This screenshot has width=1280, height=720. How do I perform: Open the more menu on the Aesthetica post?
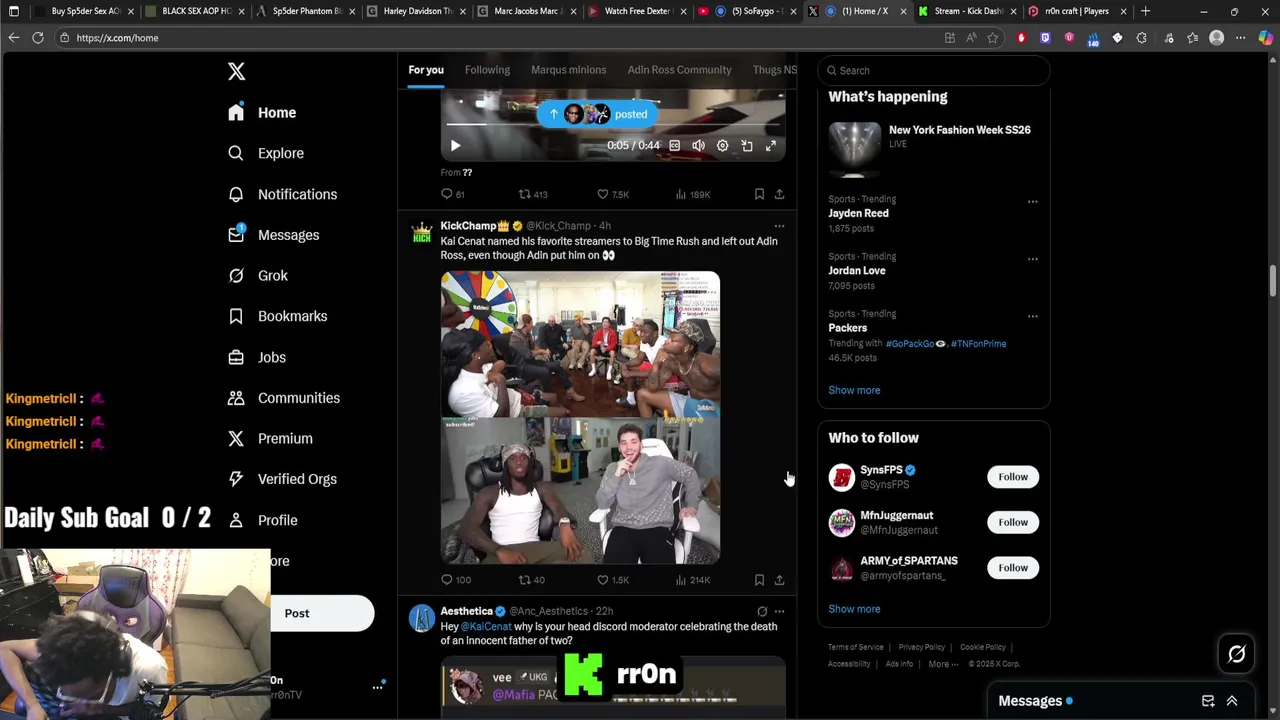779,611
